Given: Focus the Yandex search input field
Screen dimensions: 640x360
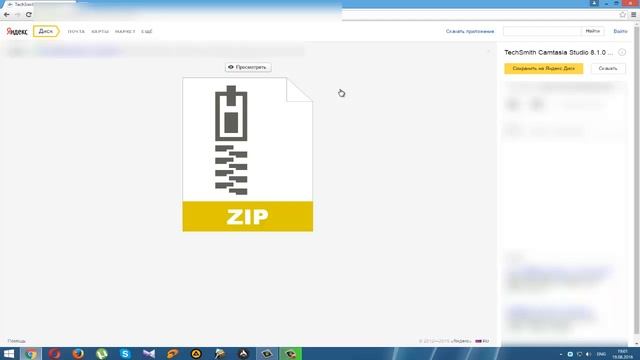Looking at the screenshot, I should pyautogui.click(x=542, y=31).
